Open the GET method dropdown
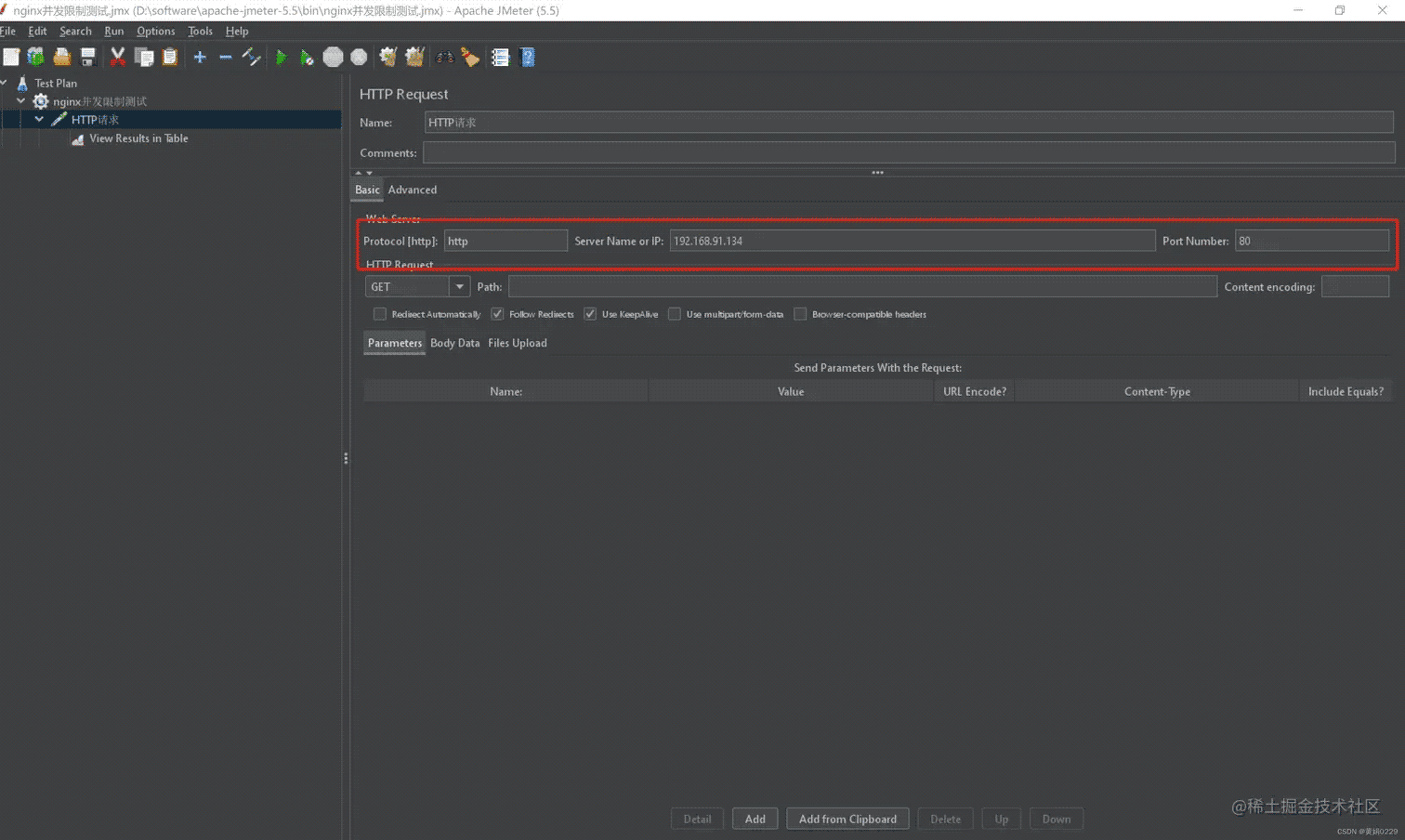Screen dimensions: 1405x840 click(x=459, y=287)
